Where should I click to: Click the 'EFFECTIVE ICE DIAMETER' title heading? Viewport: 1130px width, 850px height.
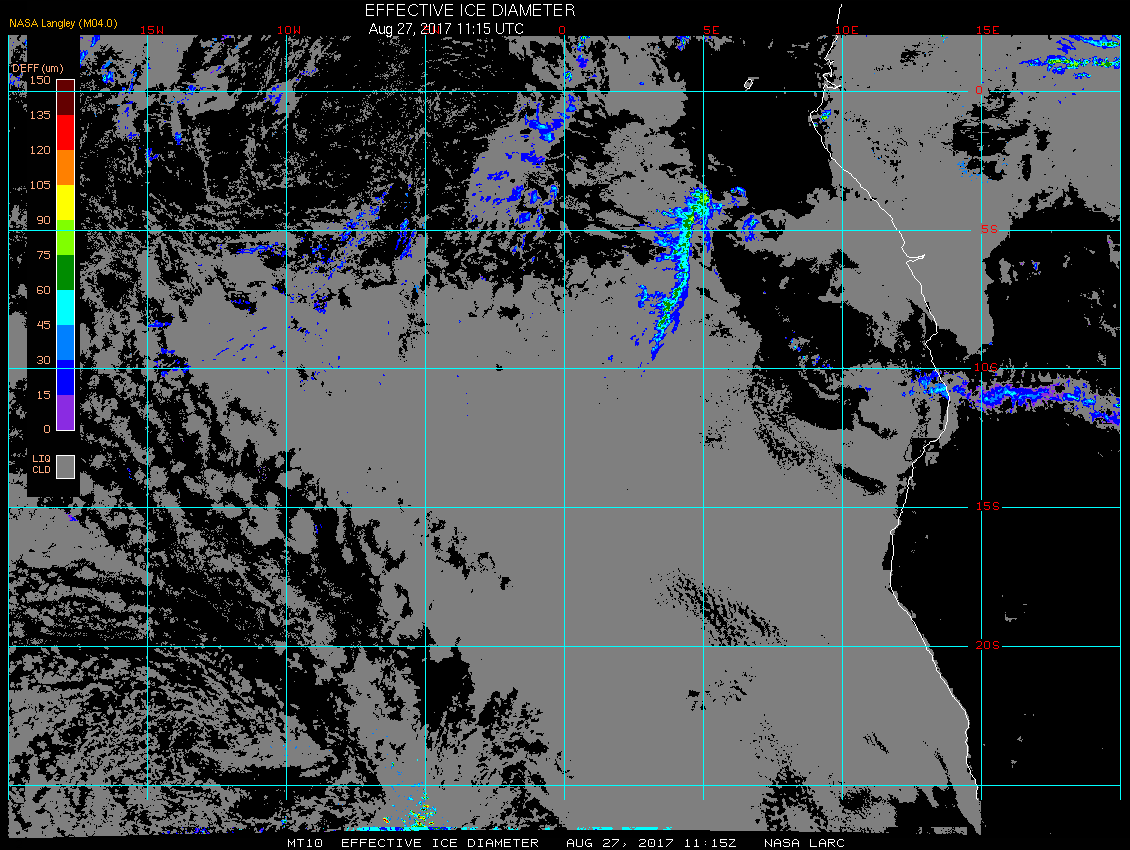470,10
